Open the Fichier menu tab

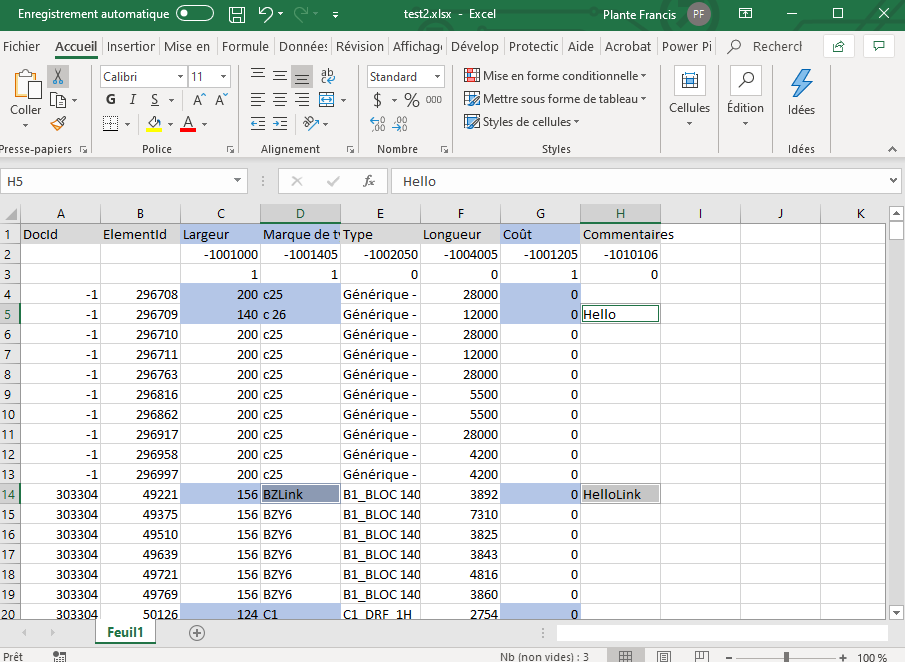(x=21, y=46)
